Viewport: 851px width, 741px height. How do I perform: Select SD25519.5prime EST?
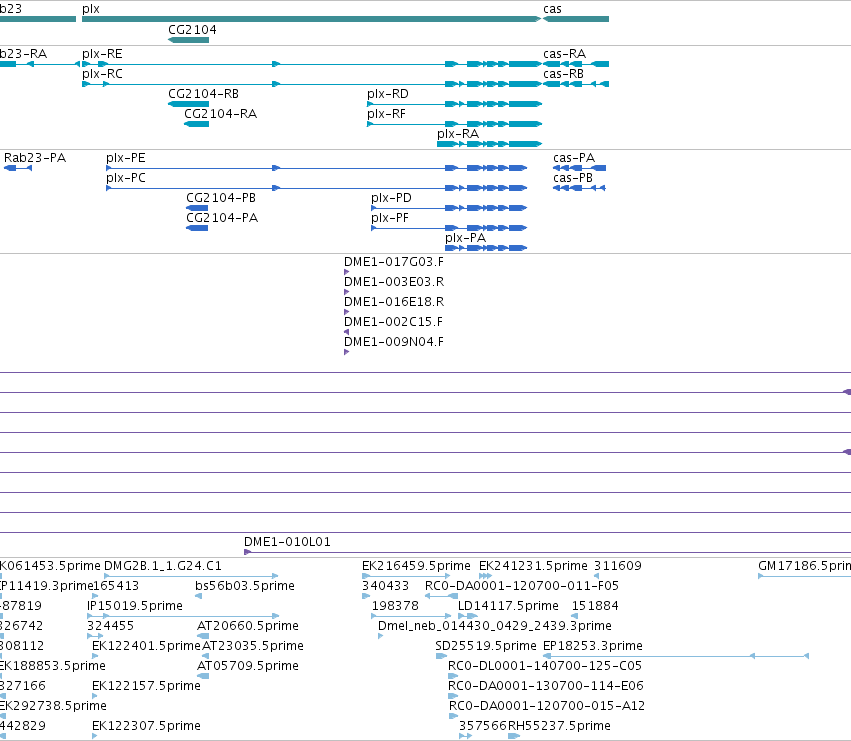pyautogui.click(x=441, y=656)
